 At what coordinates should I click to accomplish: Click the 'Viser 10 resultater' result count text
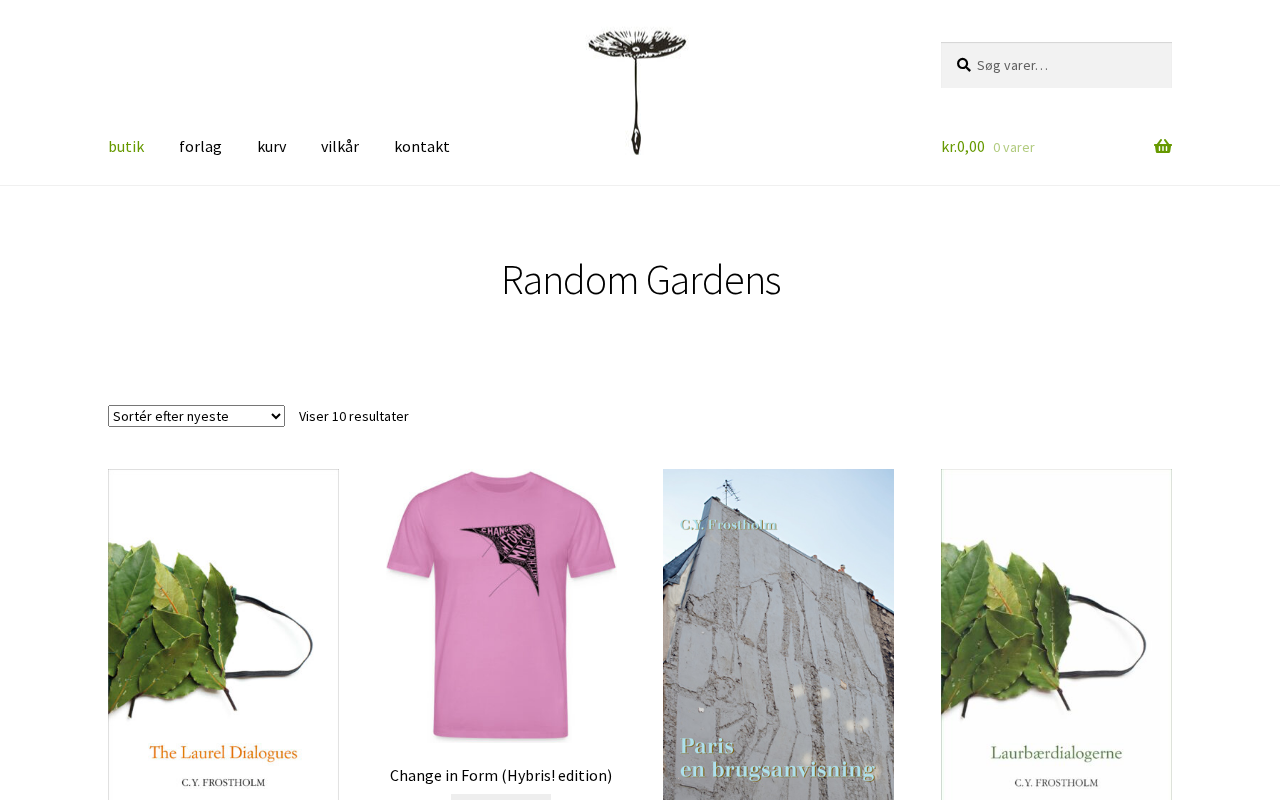(x=354, y=416)
